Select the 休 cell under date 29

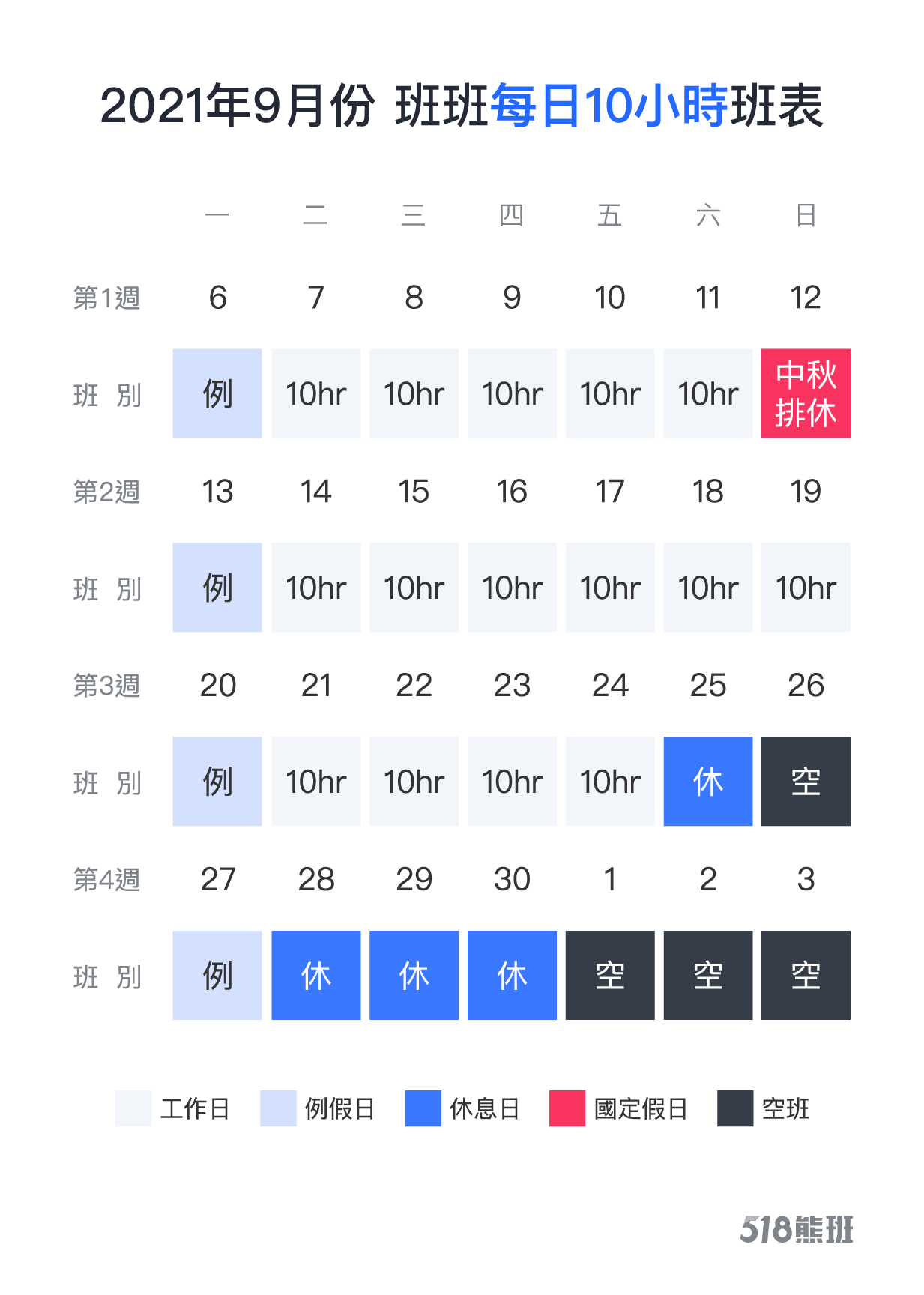point(414,975)
